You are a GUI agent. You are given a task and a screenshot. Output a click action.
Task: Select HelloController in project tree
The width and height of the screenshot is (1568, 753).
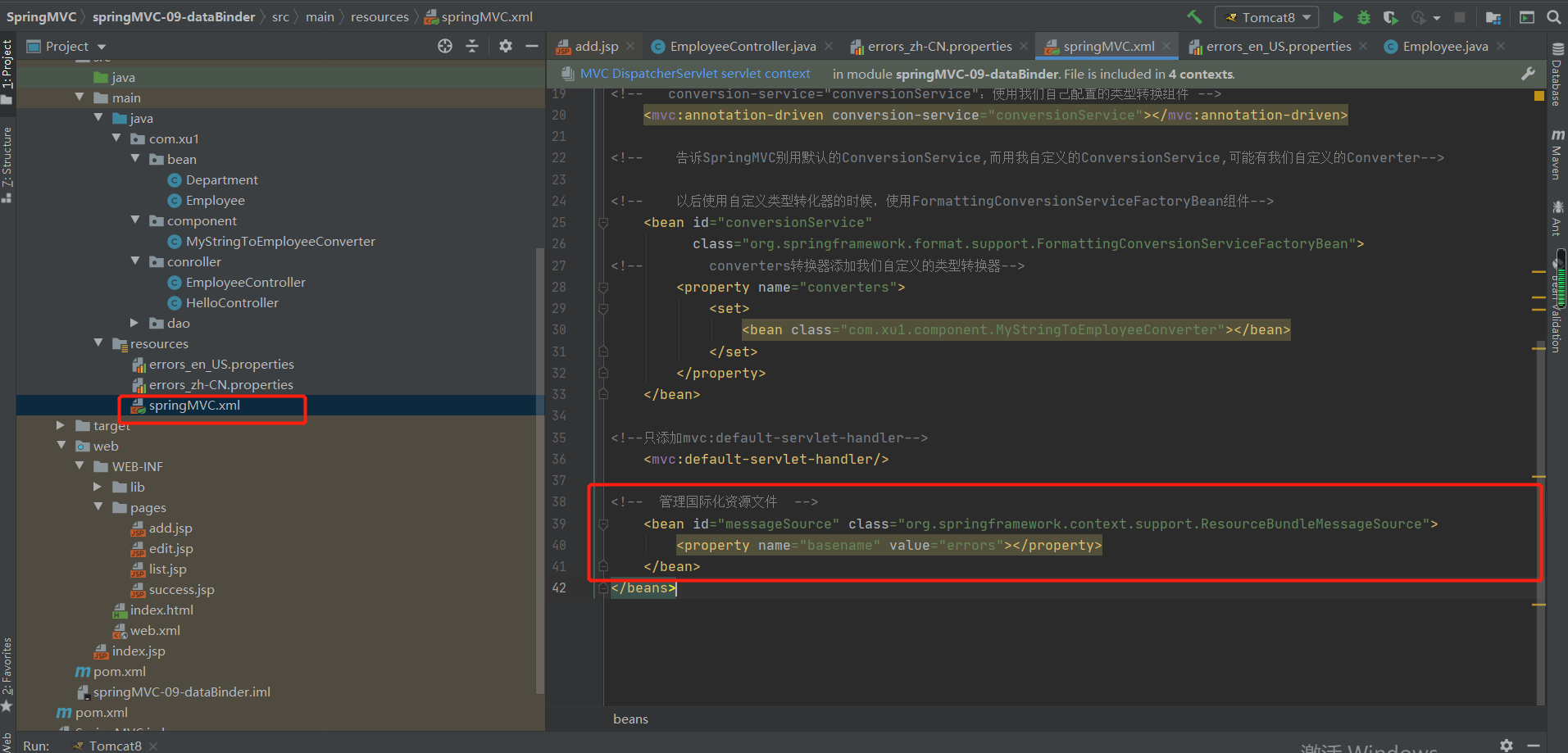tap(232, 302)
